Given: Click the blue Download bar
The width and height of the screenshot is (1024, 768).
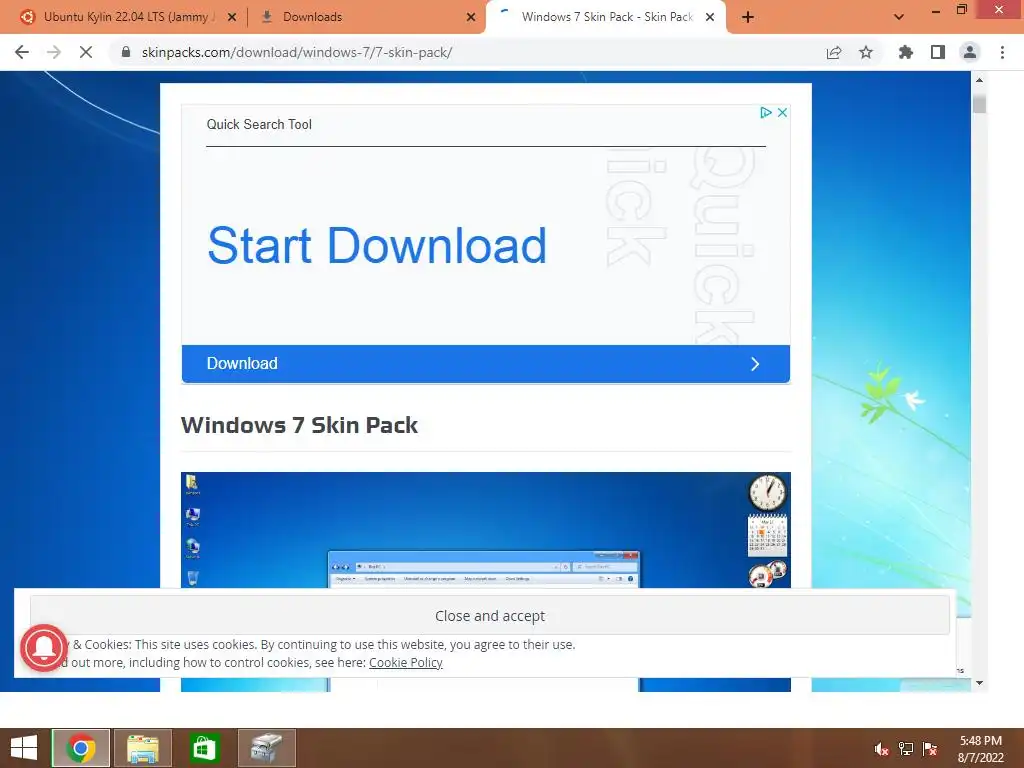Looking at the screenshot, I should [486, 364].
